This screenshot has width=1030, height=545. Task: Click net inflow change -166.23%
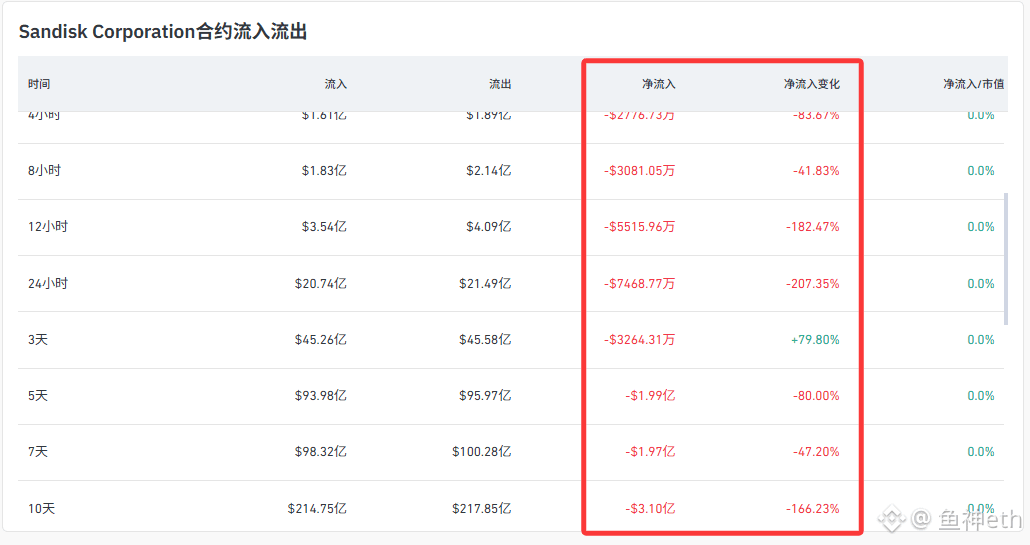click(813, 509)
